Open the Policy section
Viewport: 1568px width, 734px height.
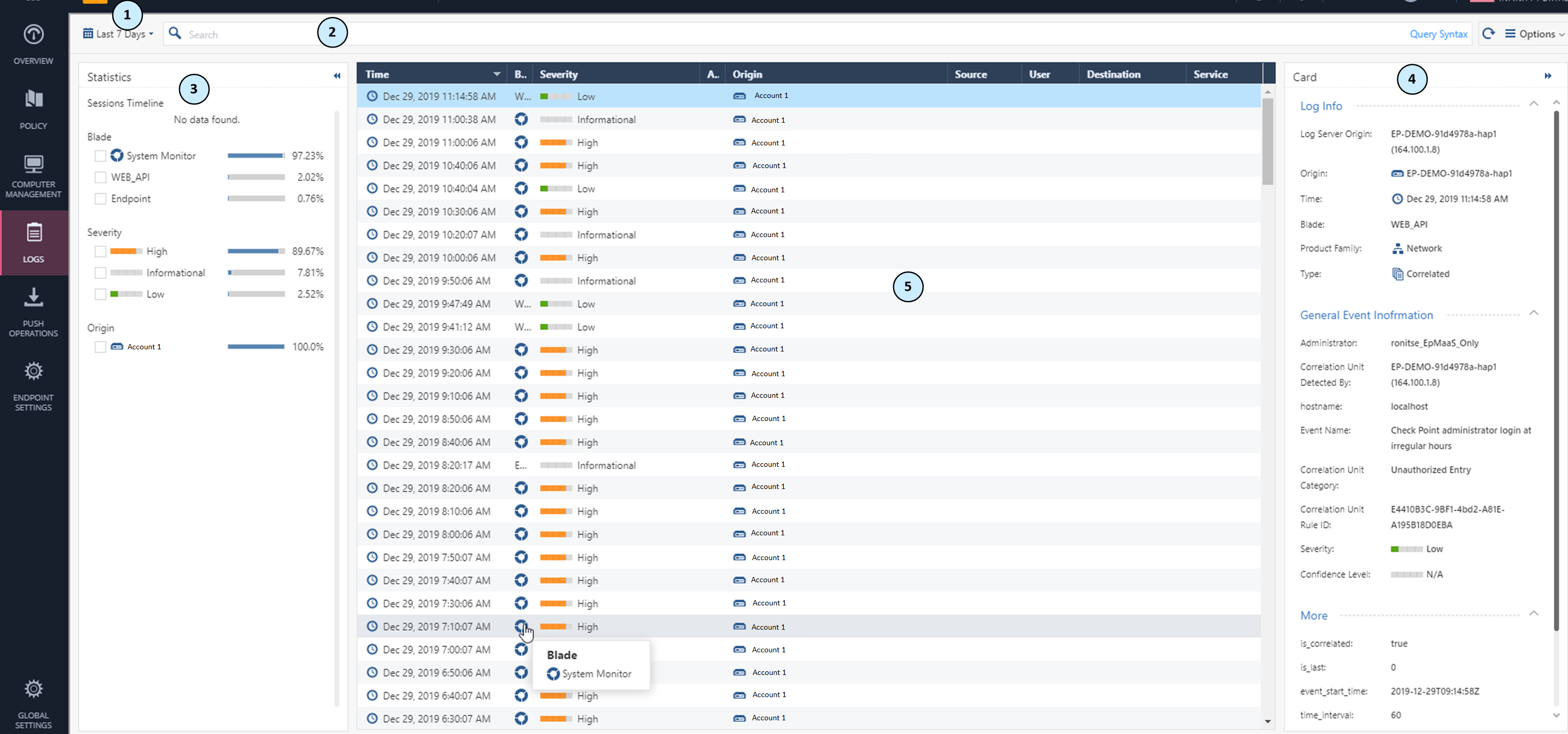(x=34, y=110)
